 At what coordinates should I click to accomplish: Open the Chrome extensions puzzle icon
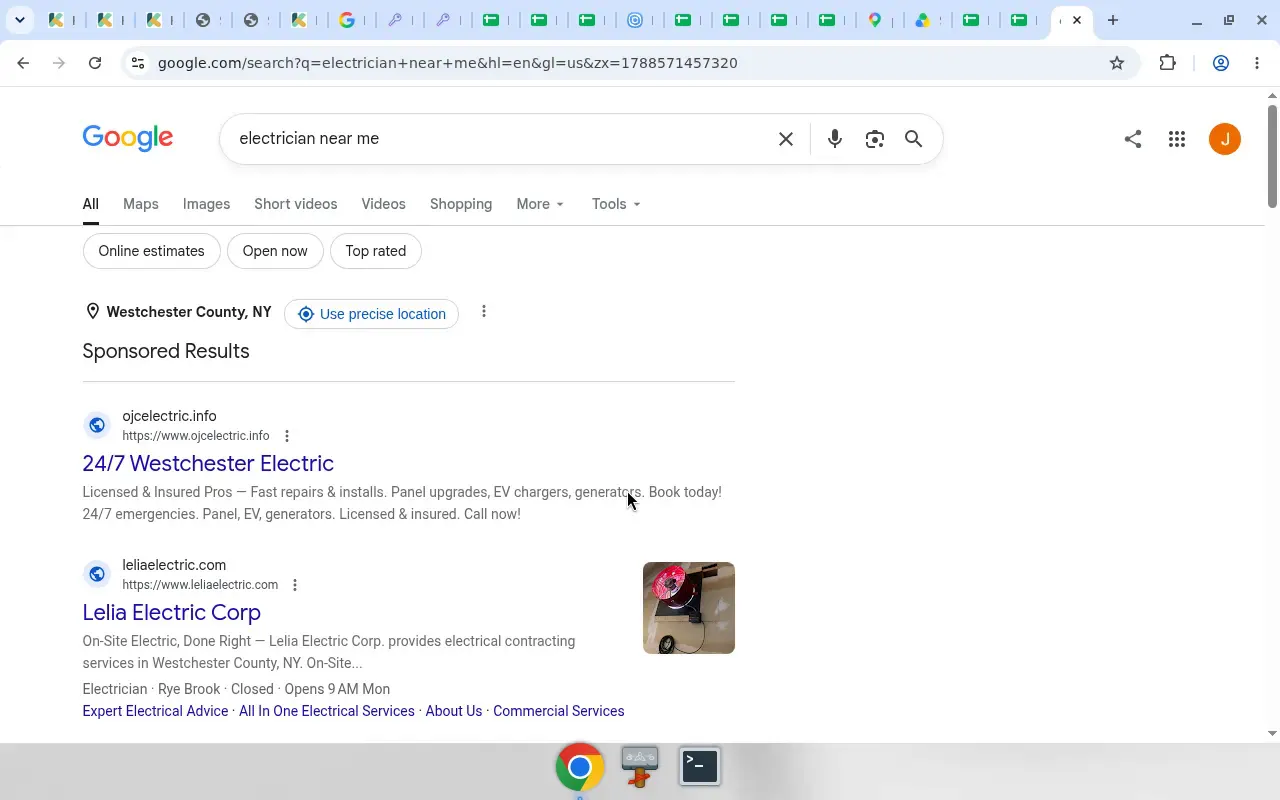tap(1168, 63)
